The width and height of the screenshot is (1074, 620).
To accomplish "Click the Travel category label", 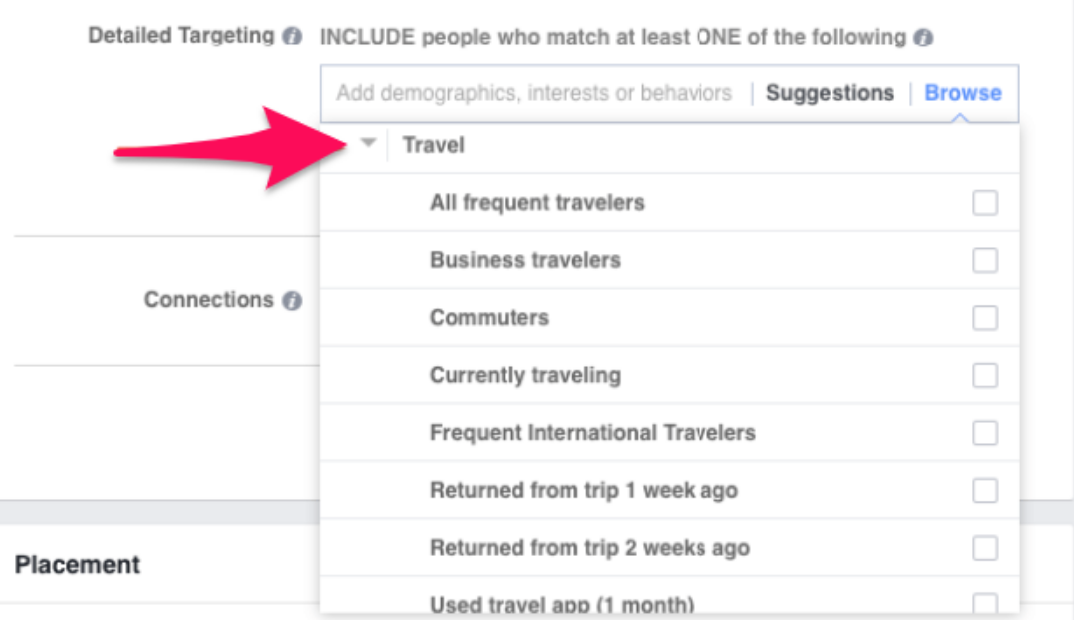I will pos(434,145).
